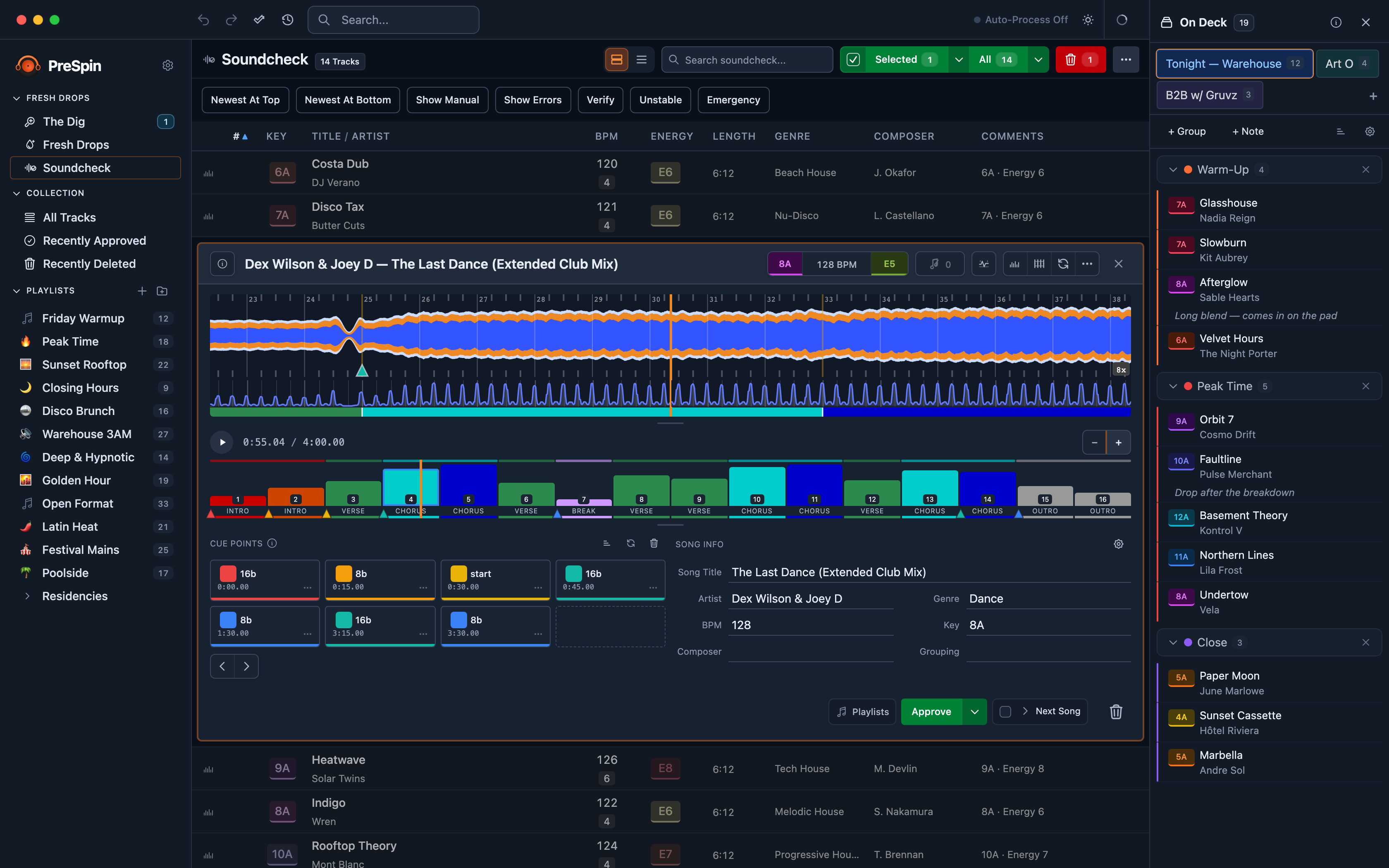The height and width of the screenshot is (868, 1389).
Task: Switch to the Art O tab
Action: (1347, 64)
